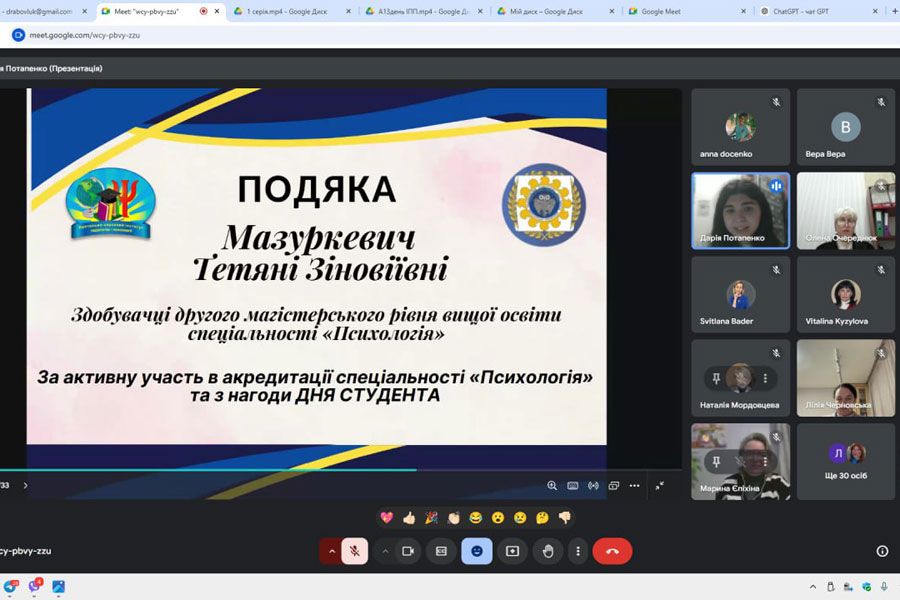Select the anna docenko participant tile
The width and height of the screenshot is (900, 600).
(740, 127)
